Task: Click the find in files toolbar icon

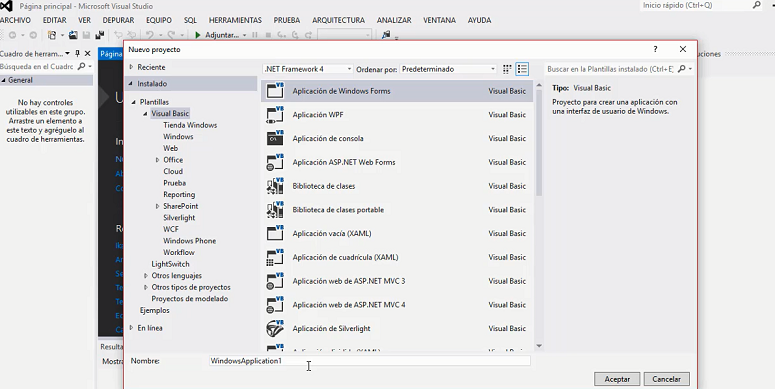Action: click(386, 35)
